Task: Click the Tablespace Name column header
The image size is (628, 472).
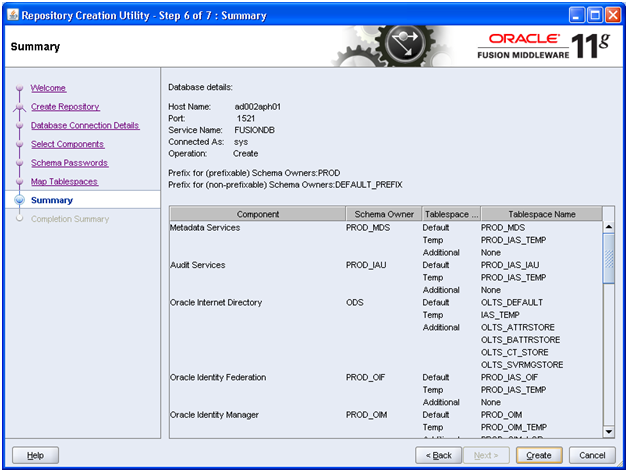Action: pyautogui.click(x=541, y=214)
